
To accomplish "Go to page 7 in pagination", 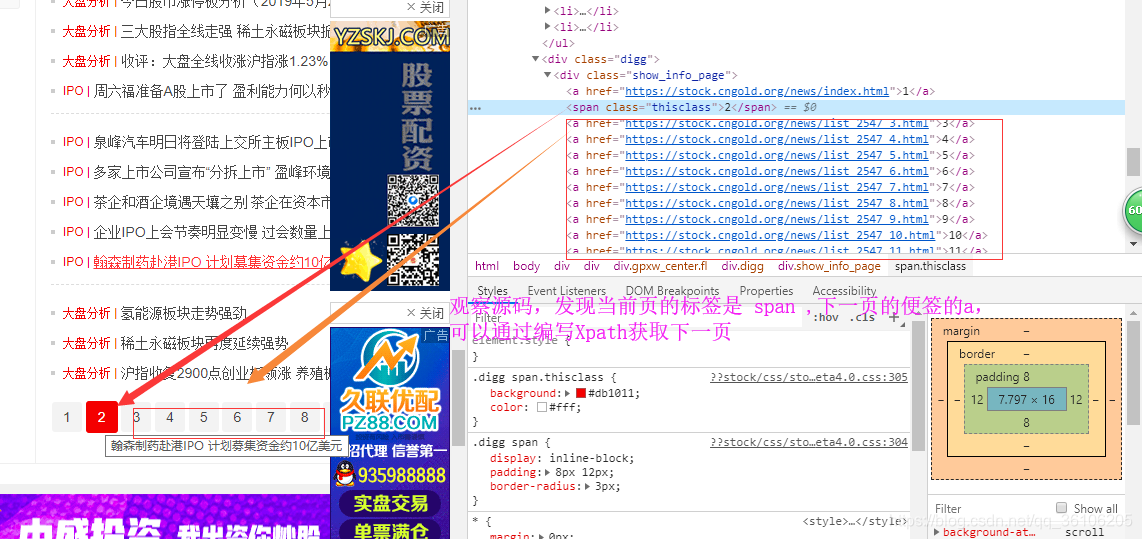I will click(270, 417).
